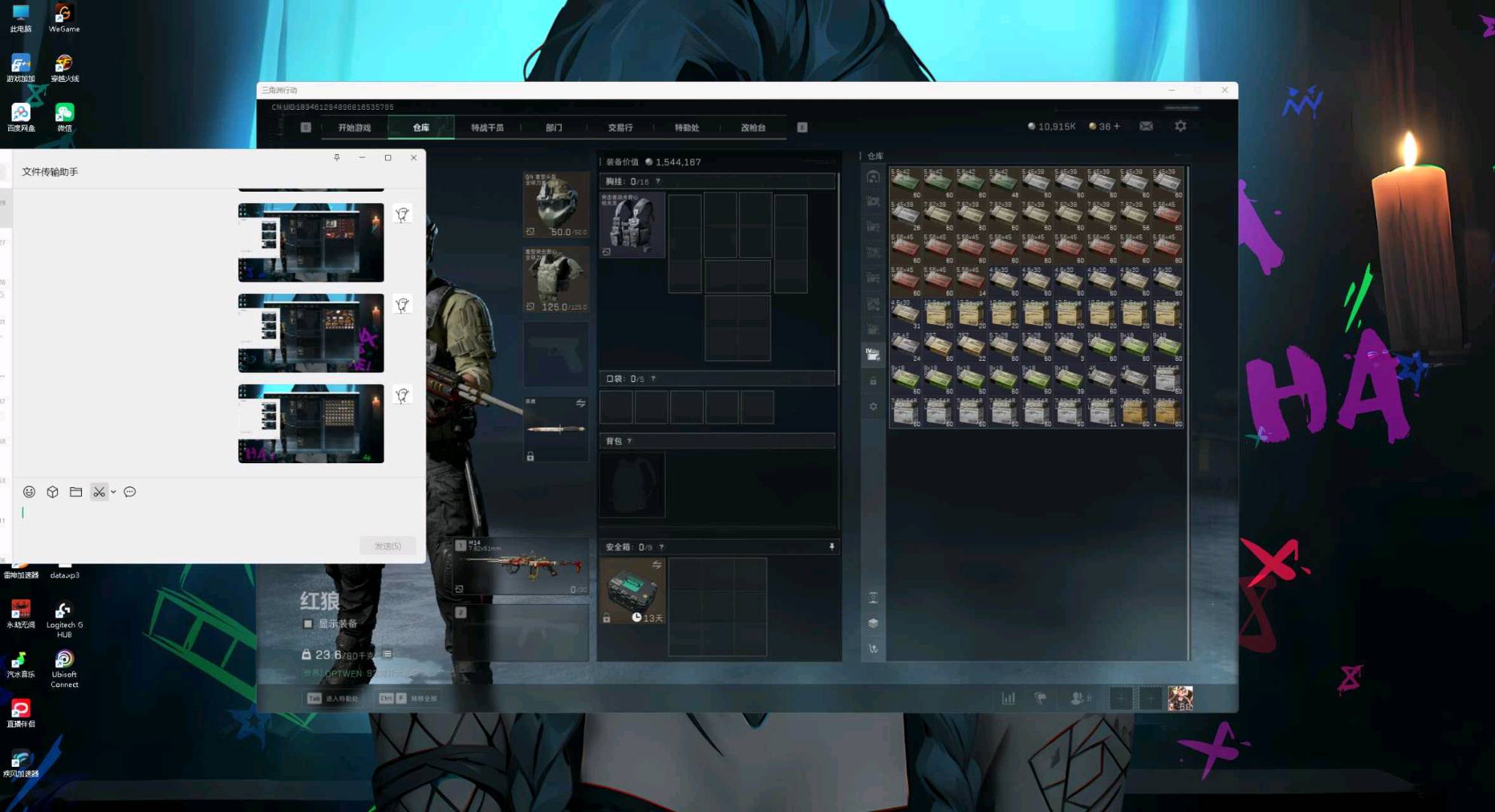Pin the 文件传输助手 window on top
The width and height of the screenshot is (1495, 812).
pyautogui.click(x=337, y=157)
